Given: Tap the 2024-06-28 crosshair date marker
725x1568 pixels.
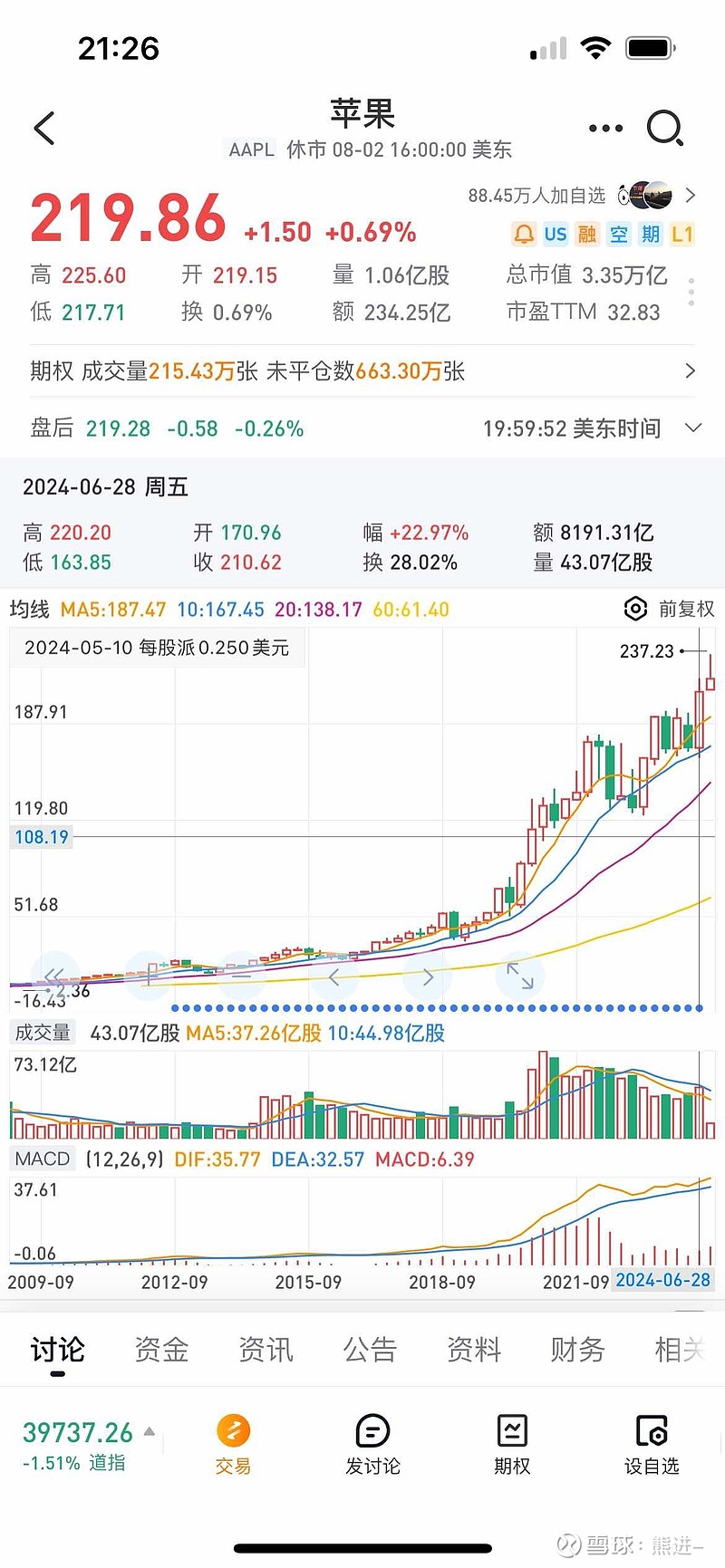Looking at the screenshot, I should pyautogui.click(x=663, y=1280).
